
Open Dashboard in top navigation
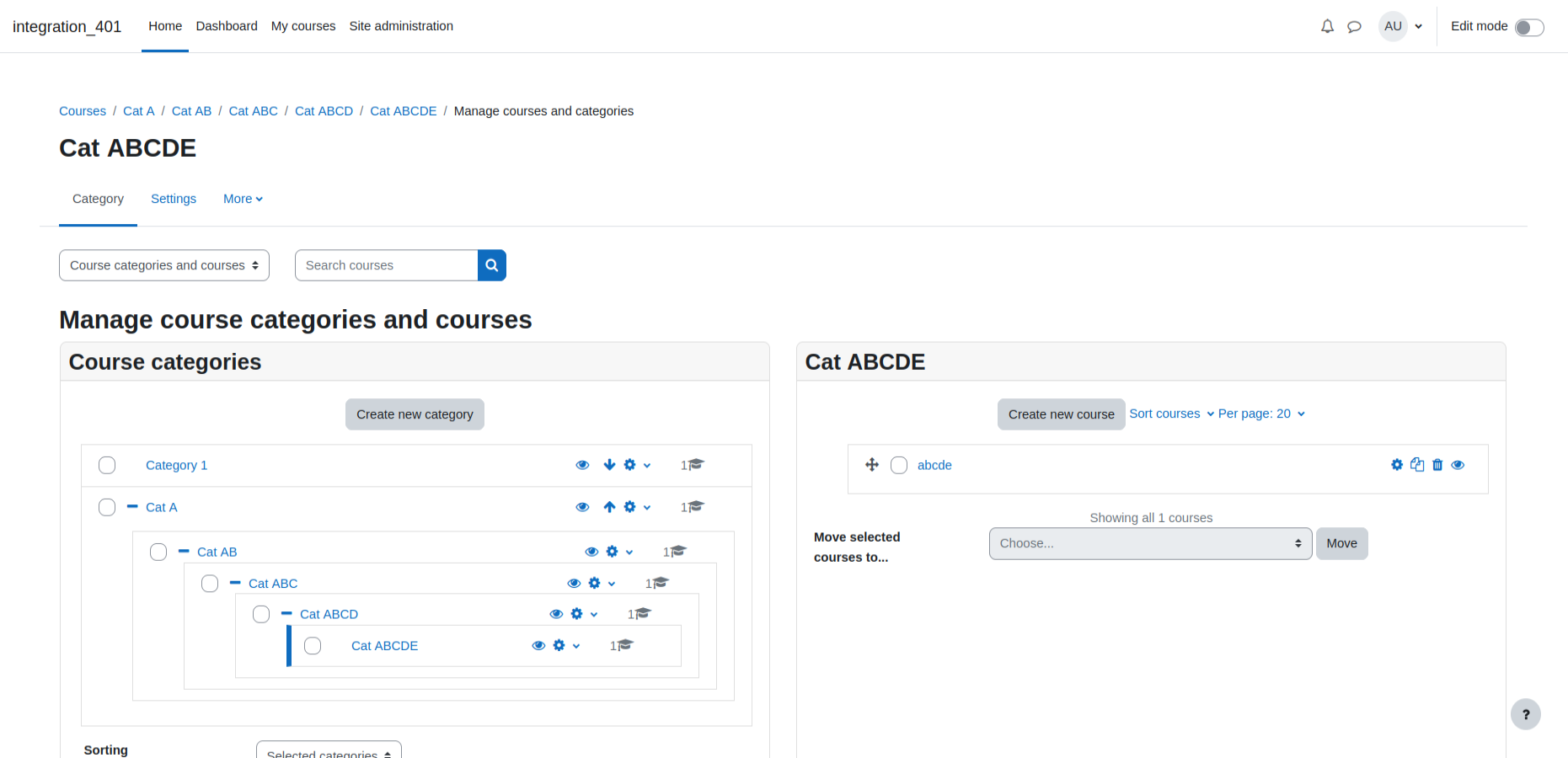(227, 26)
